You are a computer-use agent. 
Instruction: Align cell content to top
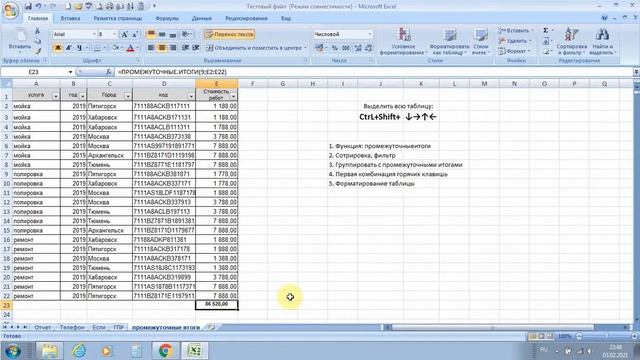pyautogui.click(x=151, y=34)
